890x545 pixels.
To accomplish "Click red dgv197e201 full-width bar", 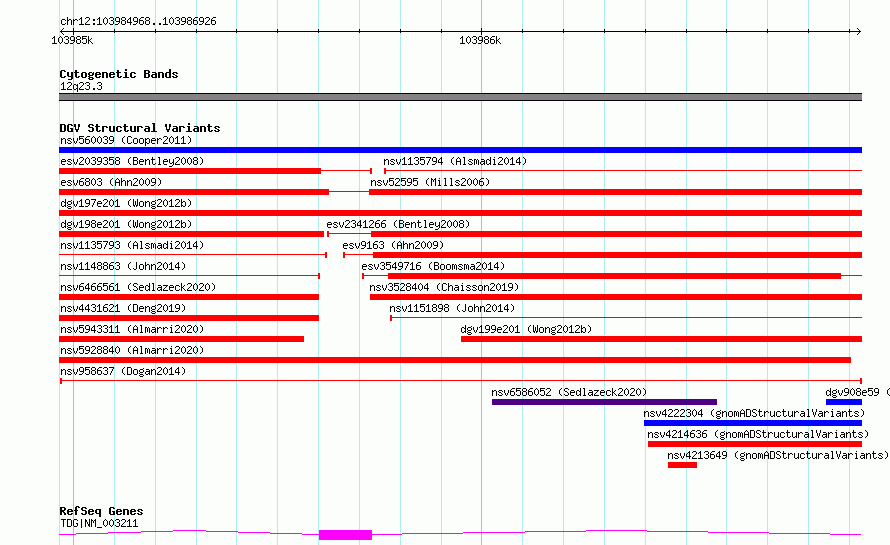I will (x=460, y=213).
